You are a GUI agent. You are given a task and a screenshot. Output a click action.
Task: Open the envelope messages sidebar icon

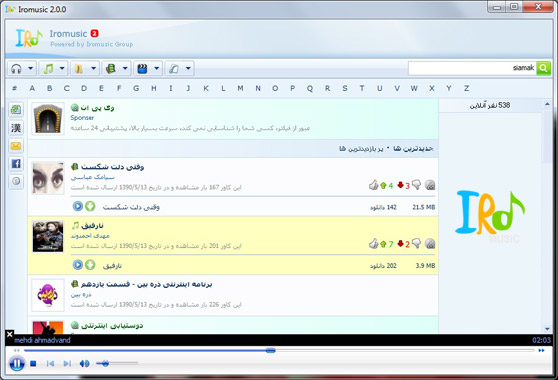pyautogui.click(x=16, y=146)
